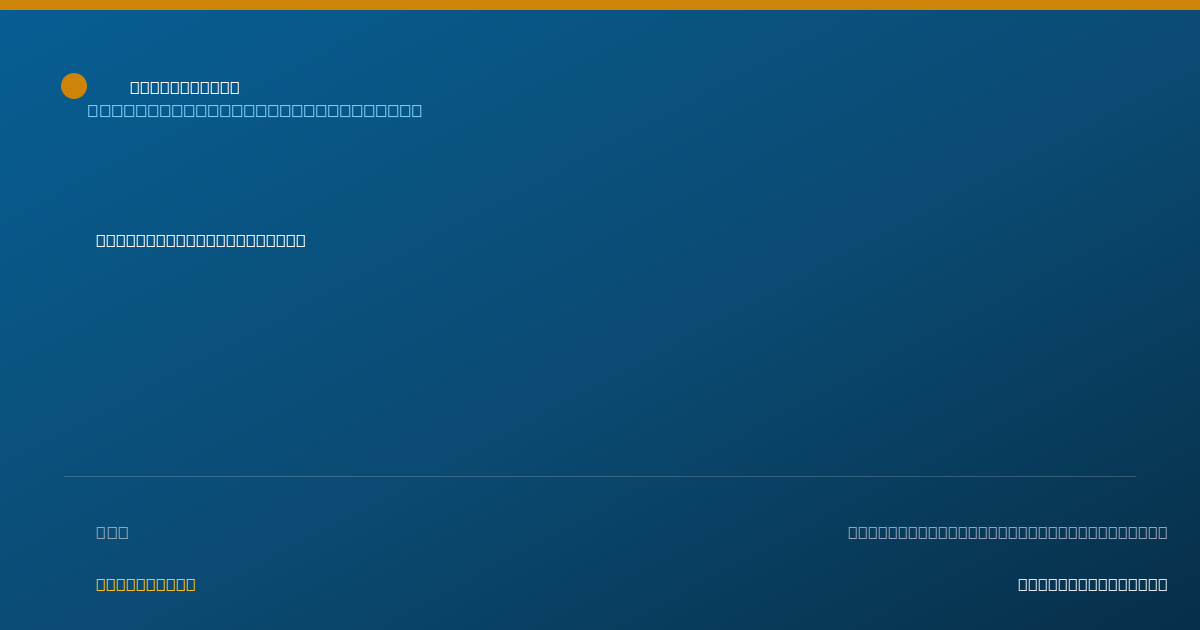Pick the white body text line on the left
Viewport: 1200px width, 630px height.
click(201, 240)
